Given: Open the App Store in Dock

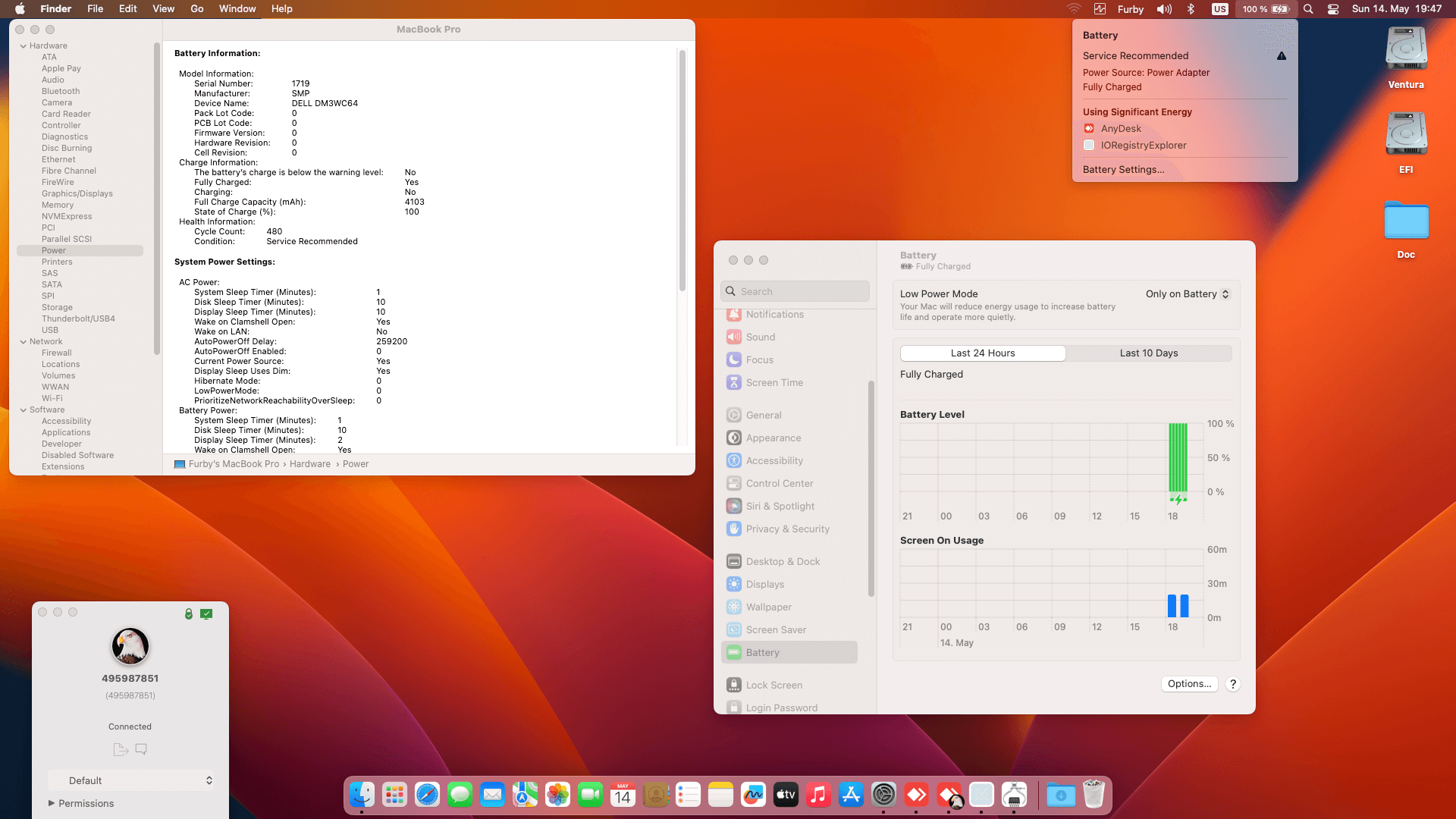Looking at the screenshot, I should 851,795.
